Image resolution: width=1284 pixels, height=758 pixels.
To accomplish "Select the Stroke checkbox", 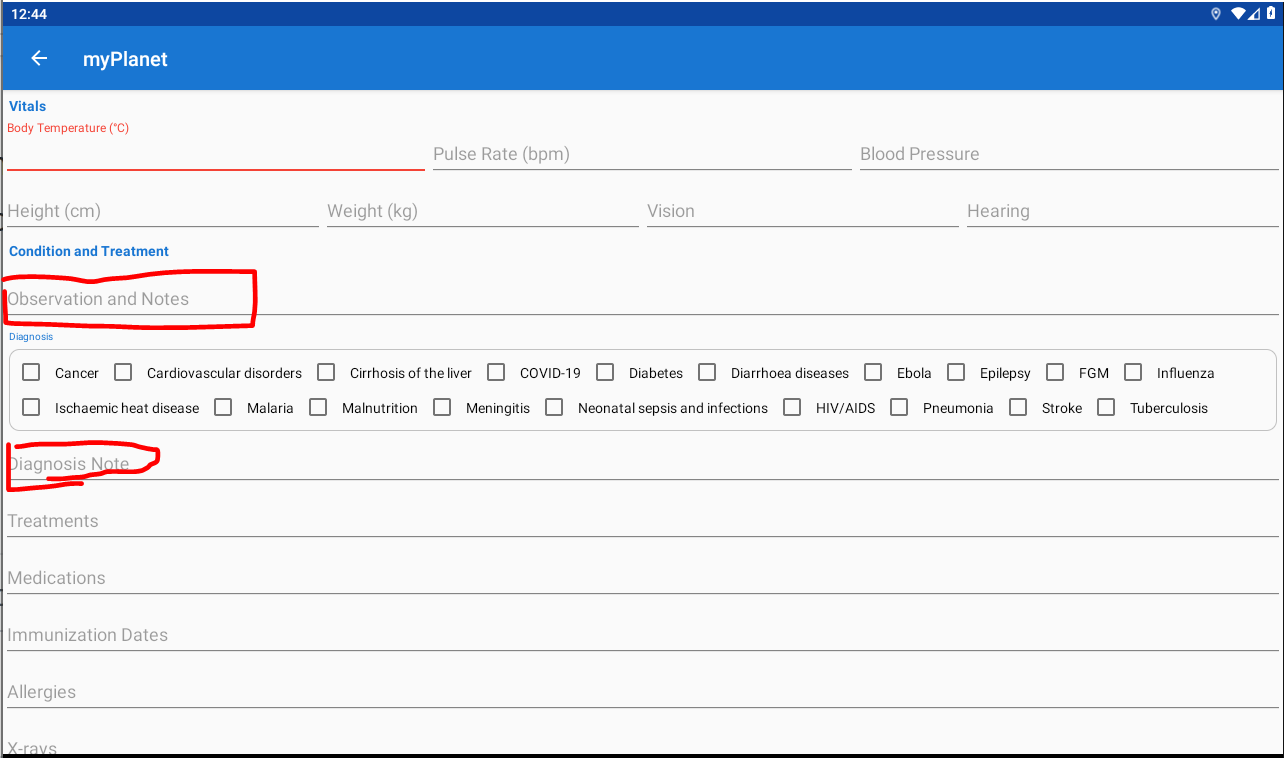I will click(x=1018, y=407).
